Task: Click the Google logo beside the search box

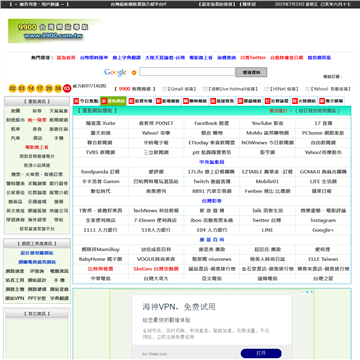Action: (115, 72)
